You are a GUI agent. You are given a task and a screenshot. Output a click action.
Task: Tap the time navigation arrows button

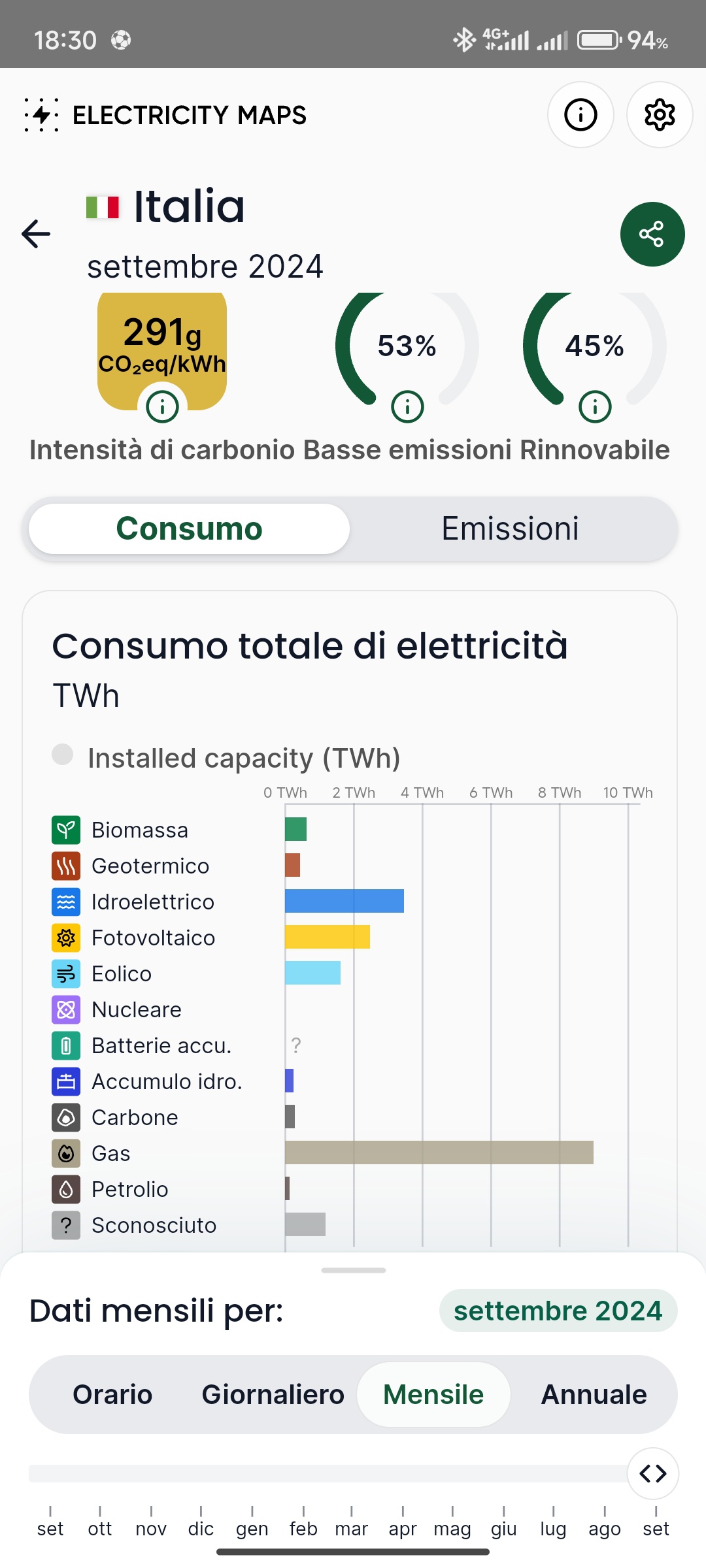[653, 1473]
